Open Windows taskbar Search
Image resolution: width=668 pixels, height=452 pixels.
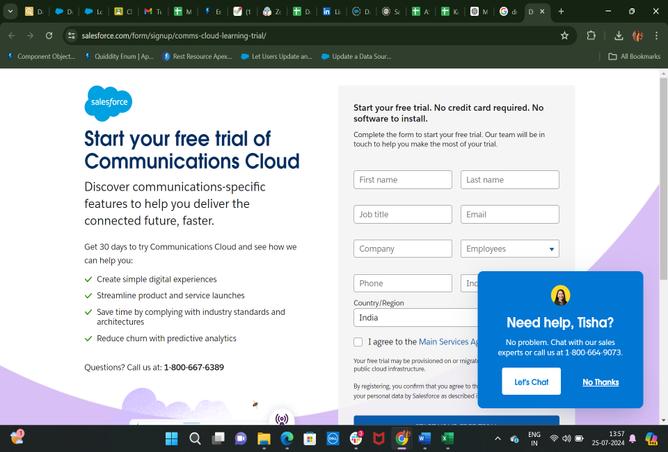pyautogui.click(x=195, y=438)
